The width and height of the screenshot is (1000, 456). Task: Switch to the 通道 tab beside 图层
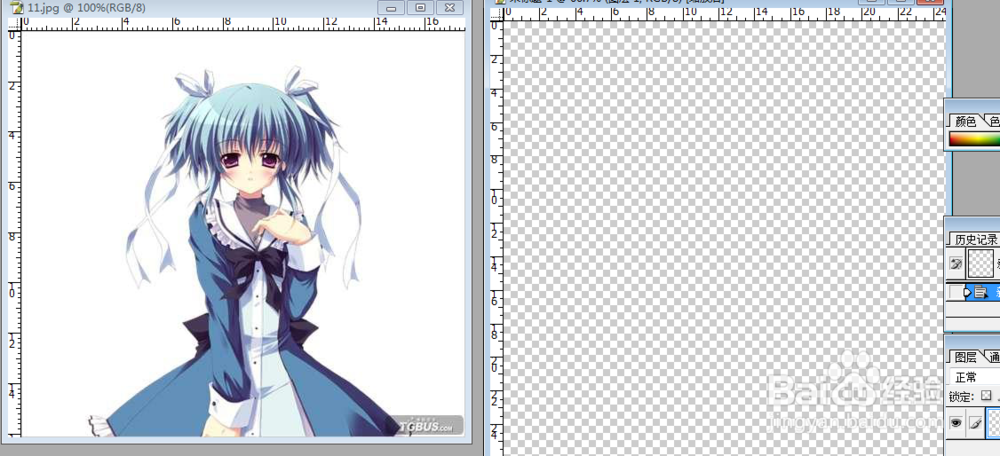click(x=994, y=357)
